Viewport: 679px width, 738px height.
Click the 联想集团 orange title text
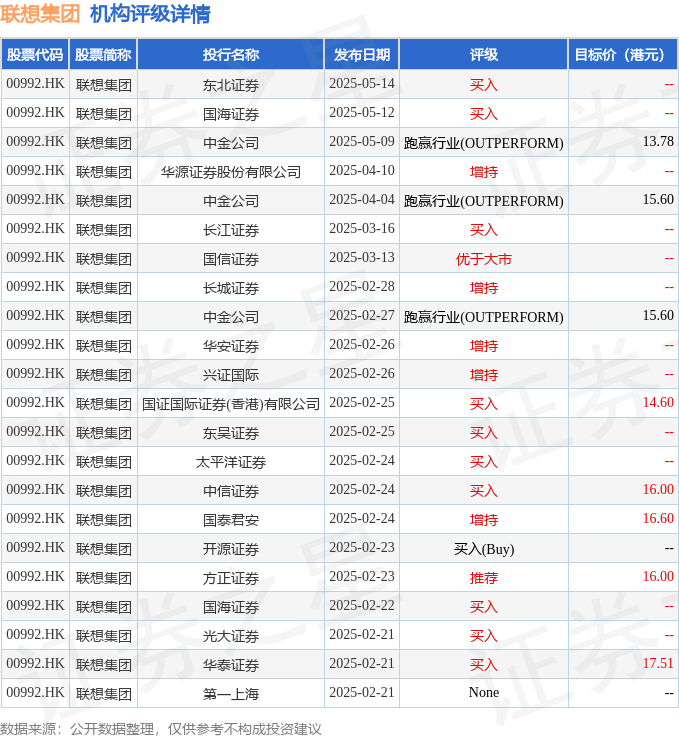(40, 14)
